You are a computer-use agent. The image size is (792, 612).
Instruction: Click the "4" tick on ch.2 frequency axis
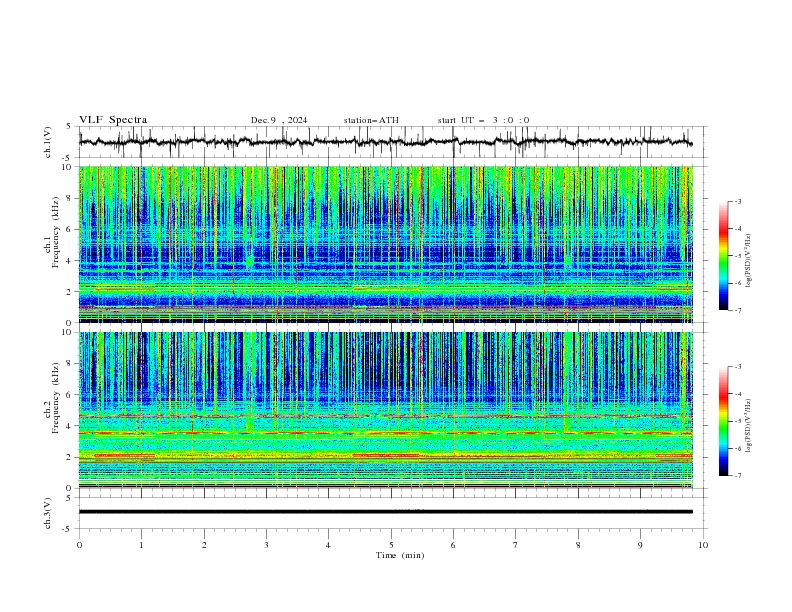(x=70, y=426)
